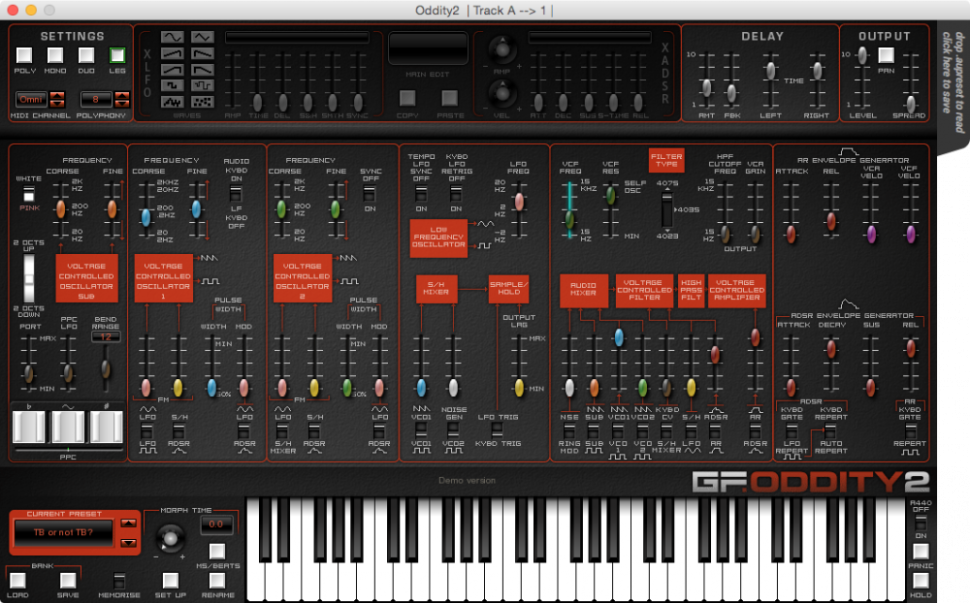Click the output LEVEL slider handle

(x=861, y=56)
